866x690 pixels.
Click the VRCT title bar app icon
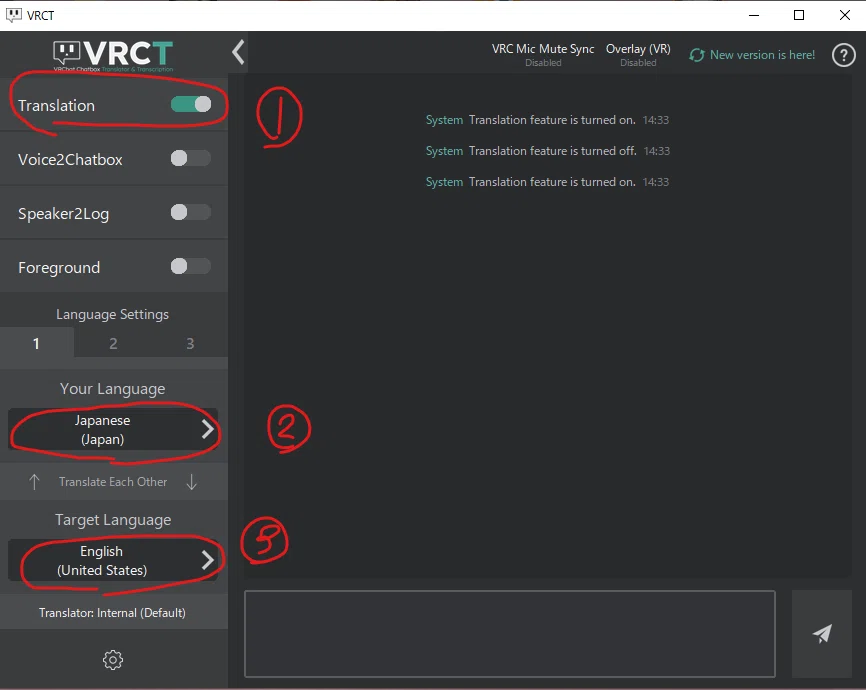coord(14,15)
